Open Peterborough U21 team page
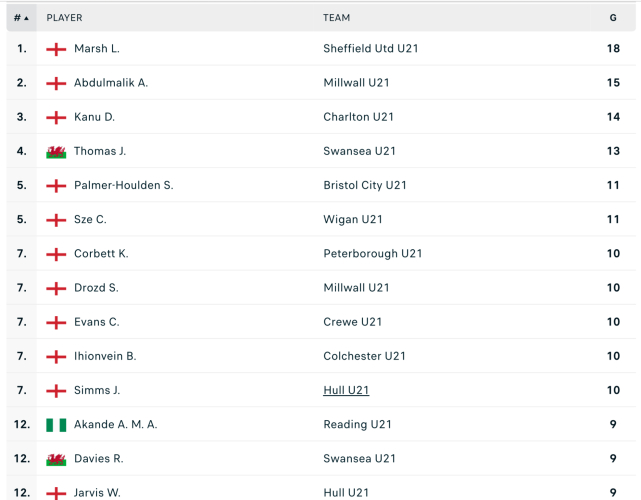 point(372,254)
